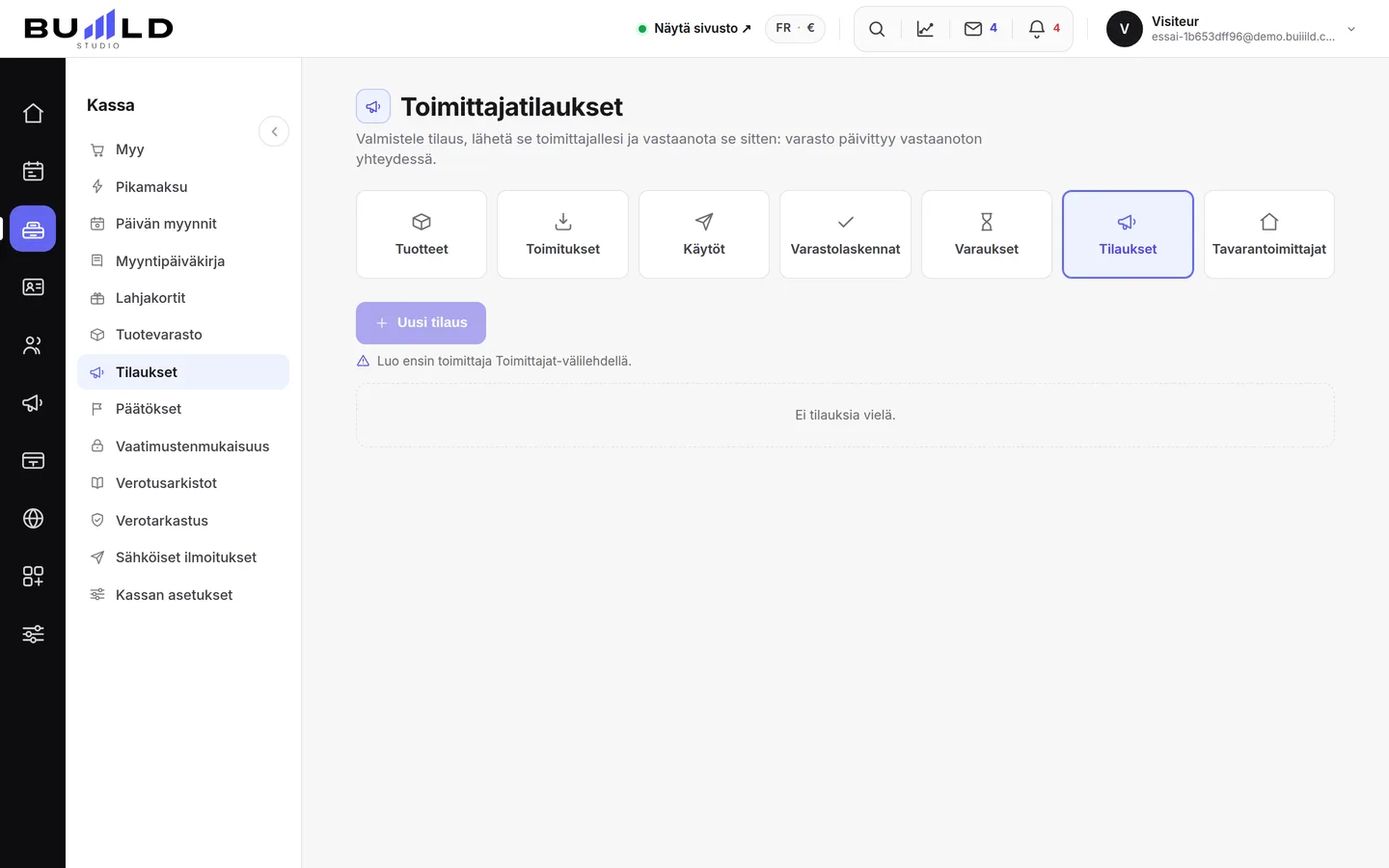Screen dimensions: 1389x868
Task: Open the people icon in the dark sidebar
Action: 33,344
